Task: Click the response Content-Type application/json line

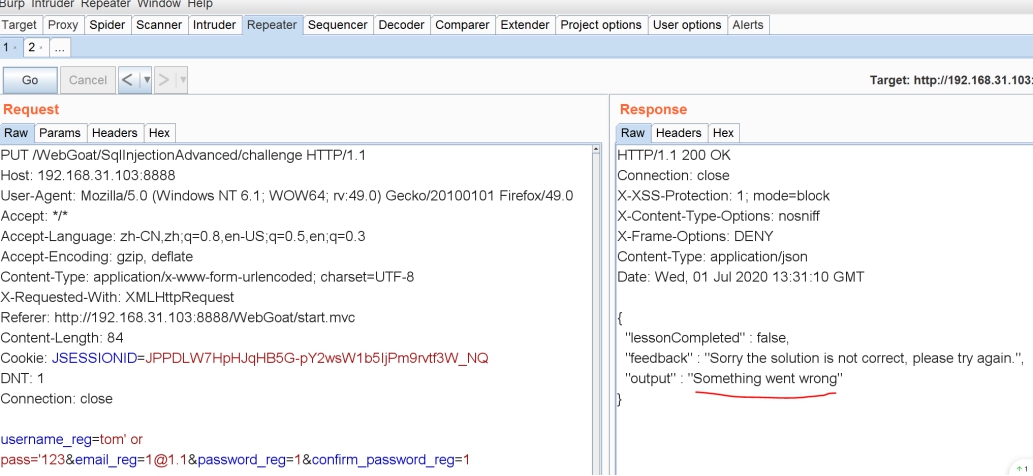Action: pyautogui.click(x=712, y=257)
